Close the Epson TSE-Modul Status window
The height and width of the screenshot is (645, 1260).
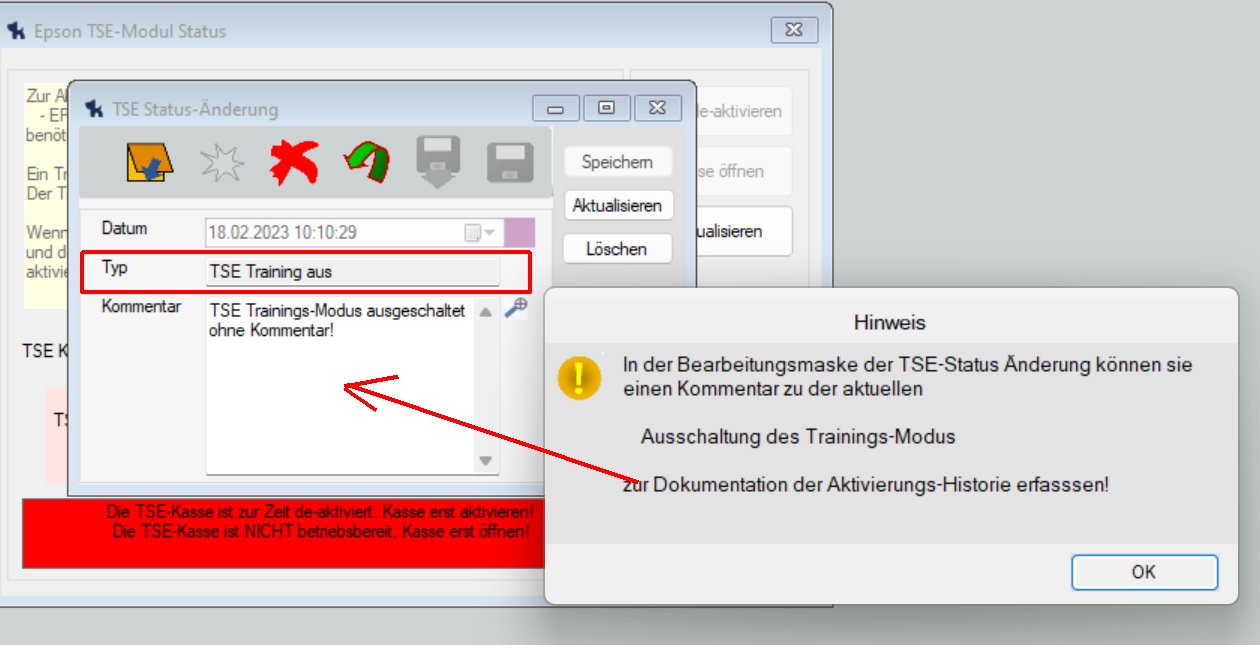(795, 30)
